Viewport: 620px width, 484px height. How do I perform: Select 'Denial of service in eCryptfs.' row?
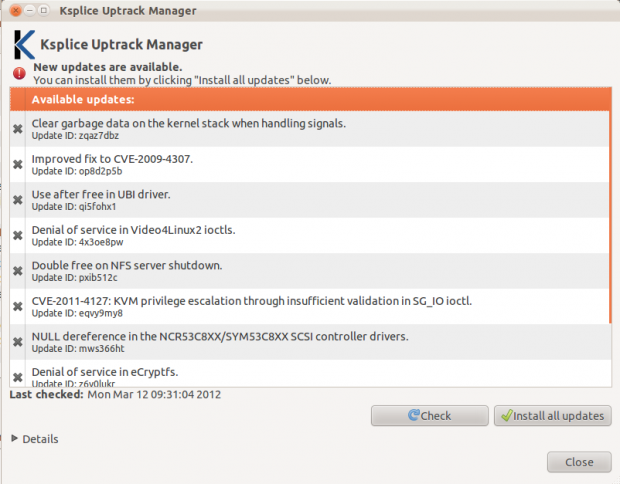[310, 373]
